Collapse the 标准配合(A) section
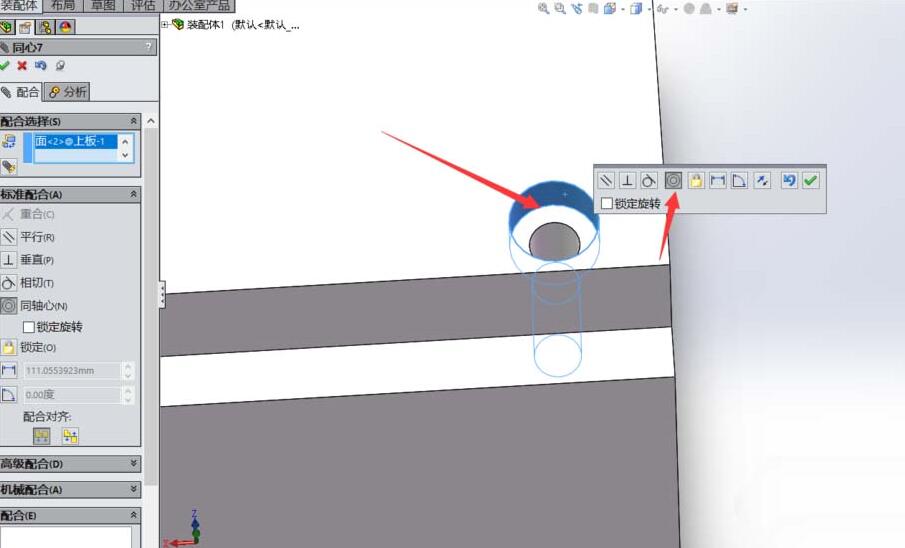 pyautogui.click(x=133, y=194)
